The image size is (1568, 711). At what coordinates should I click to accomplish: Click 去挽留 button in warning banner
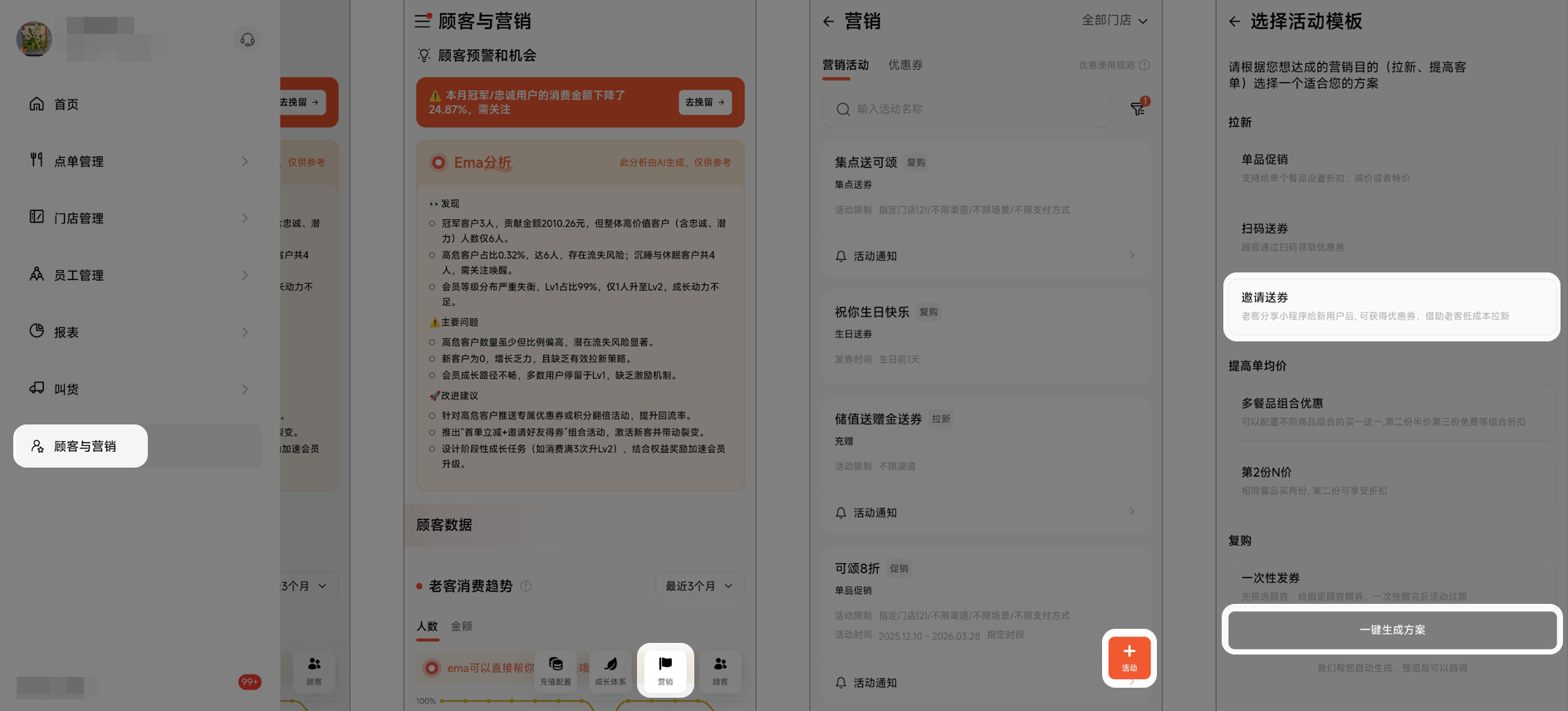704,102
